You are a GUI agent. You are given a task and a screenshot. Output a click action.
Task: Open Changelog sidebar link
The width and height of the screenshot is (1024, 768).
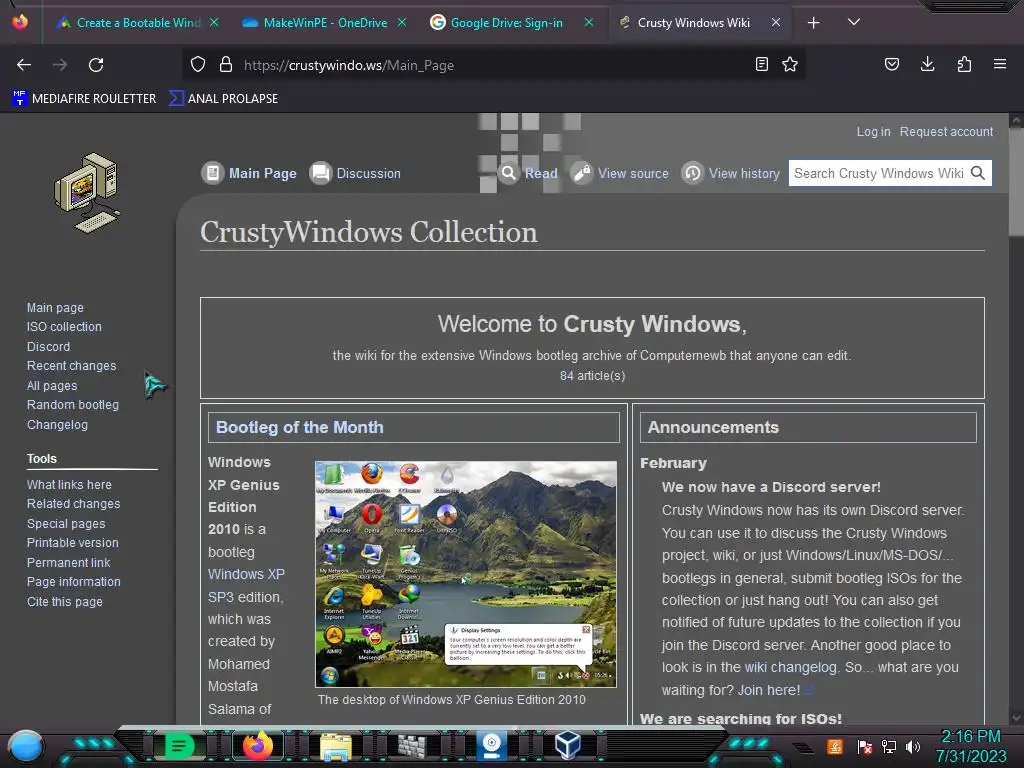57,424
